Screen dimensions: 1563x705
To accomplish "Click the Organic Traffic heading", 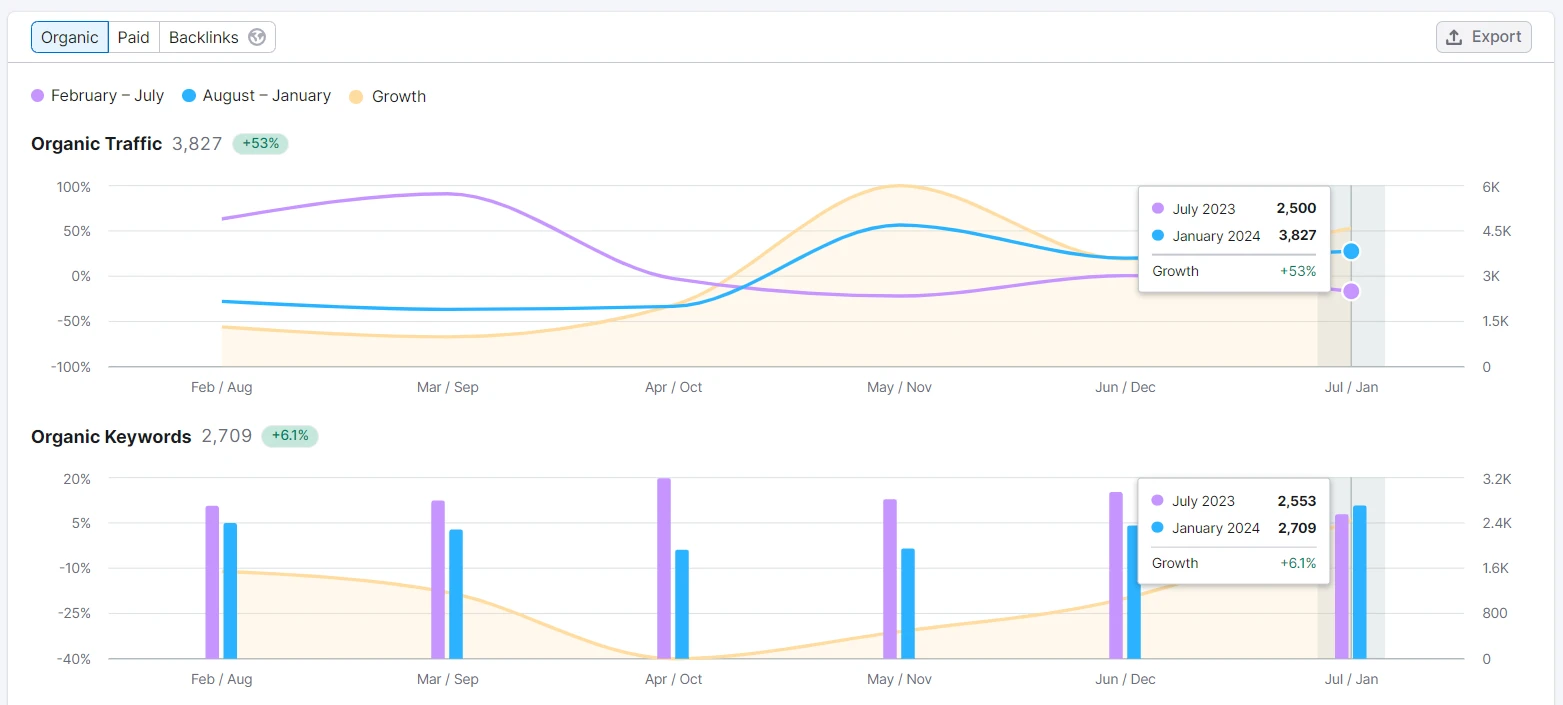I will pyautogui.click(x=96, y=144).
